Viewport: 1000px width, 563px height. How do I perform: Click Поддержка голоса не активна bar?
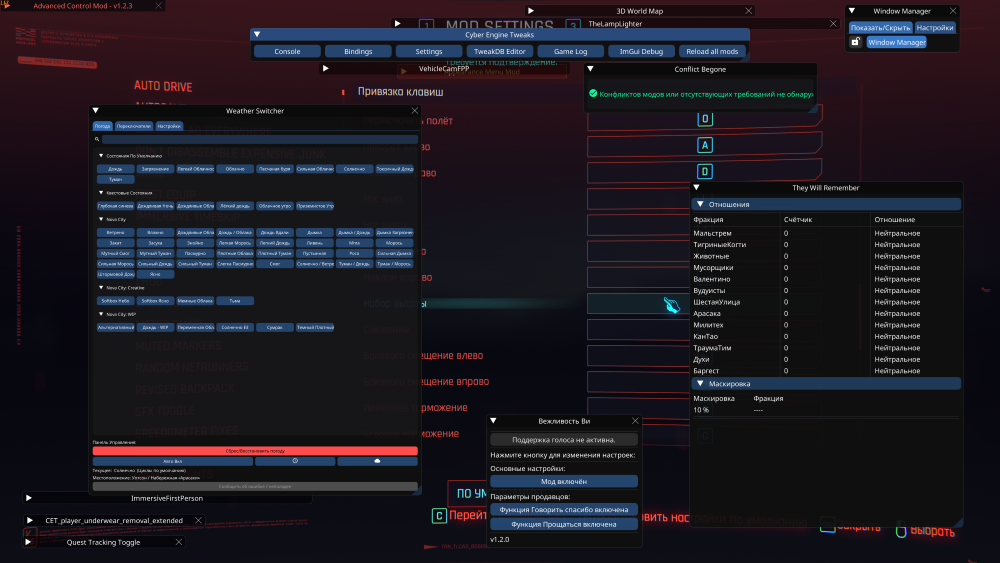coord(564,440)
